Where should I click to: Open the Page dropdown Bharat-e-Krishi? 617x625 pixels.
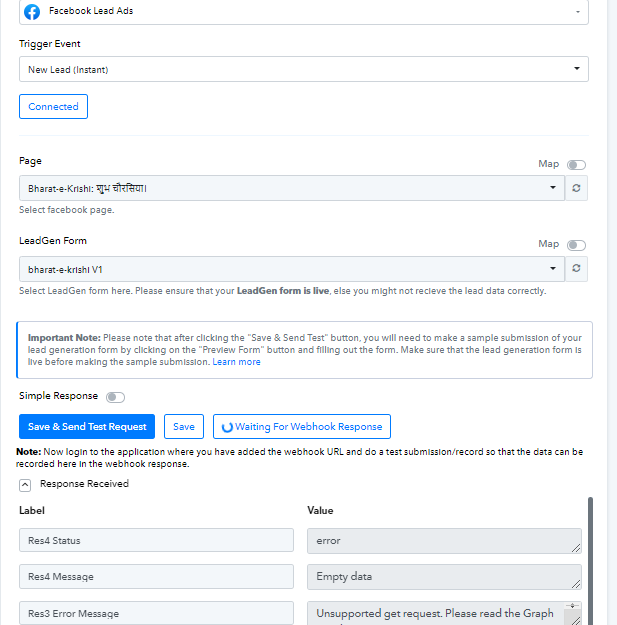coord(292,188)
